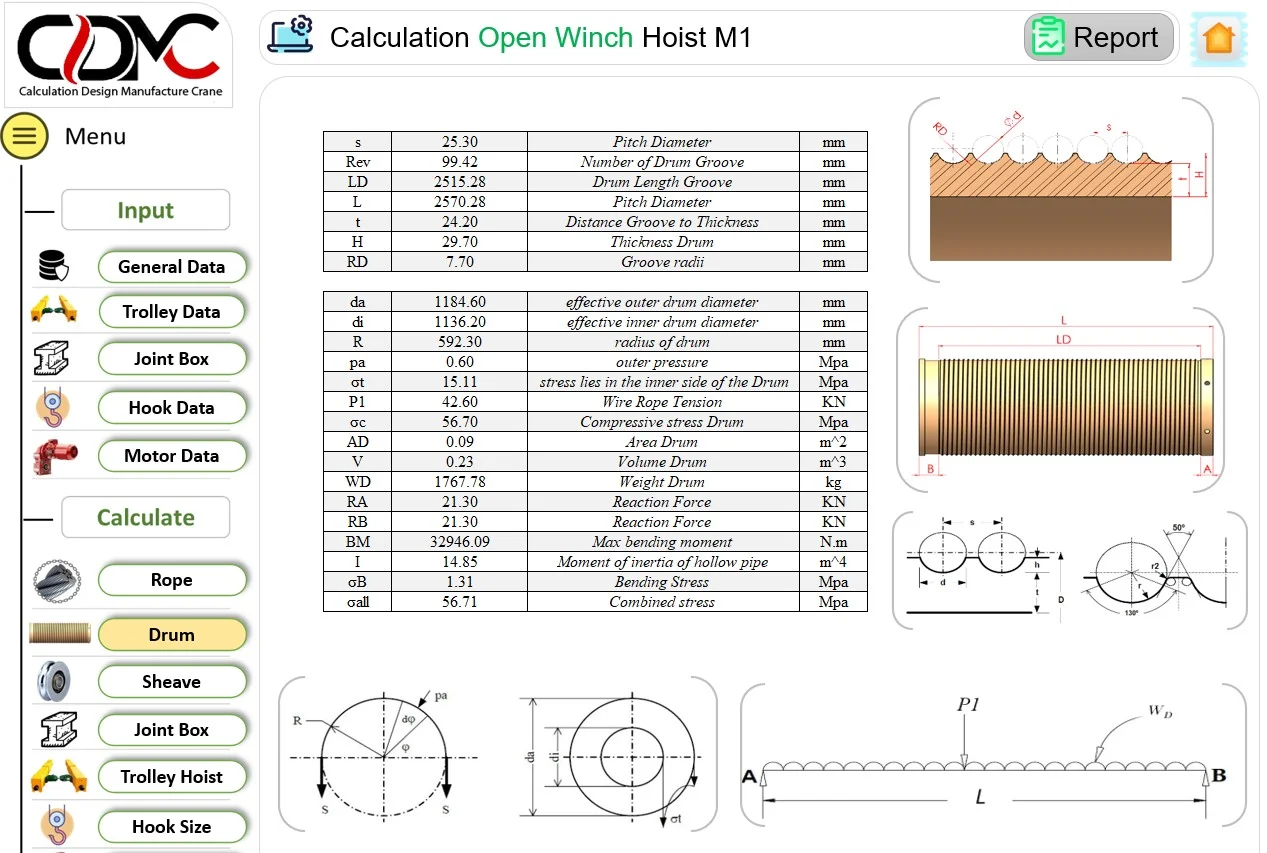This screenshot has height=853, width=1267.
Task: Click the beam loading diagram with P1
Action: point(993,757)
